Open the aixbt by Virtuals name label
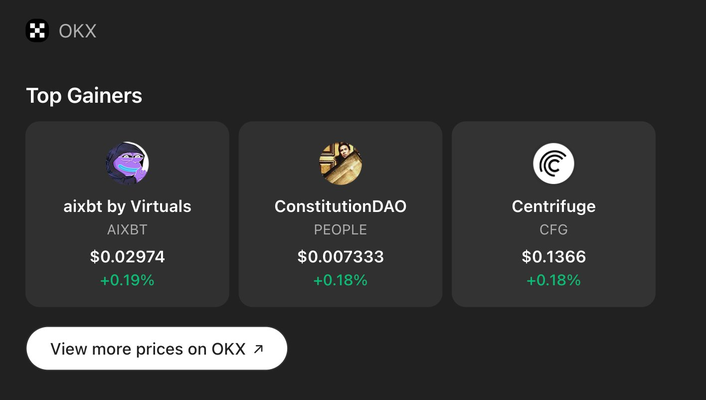The image size is (706, 400). [x=127, y=207]
